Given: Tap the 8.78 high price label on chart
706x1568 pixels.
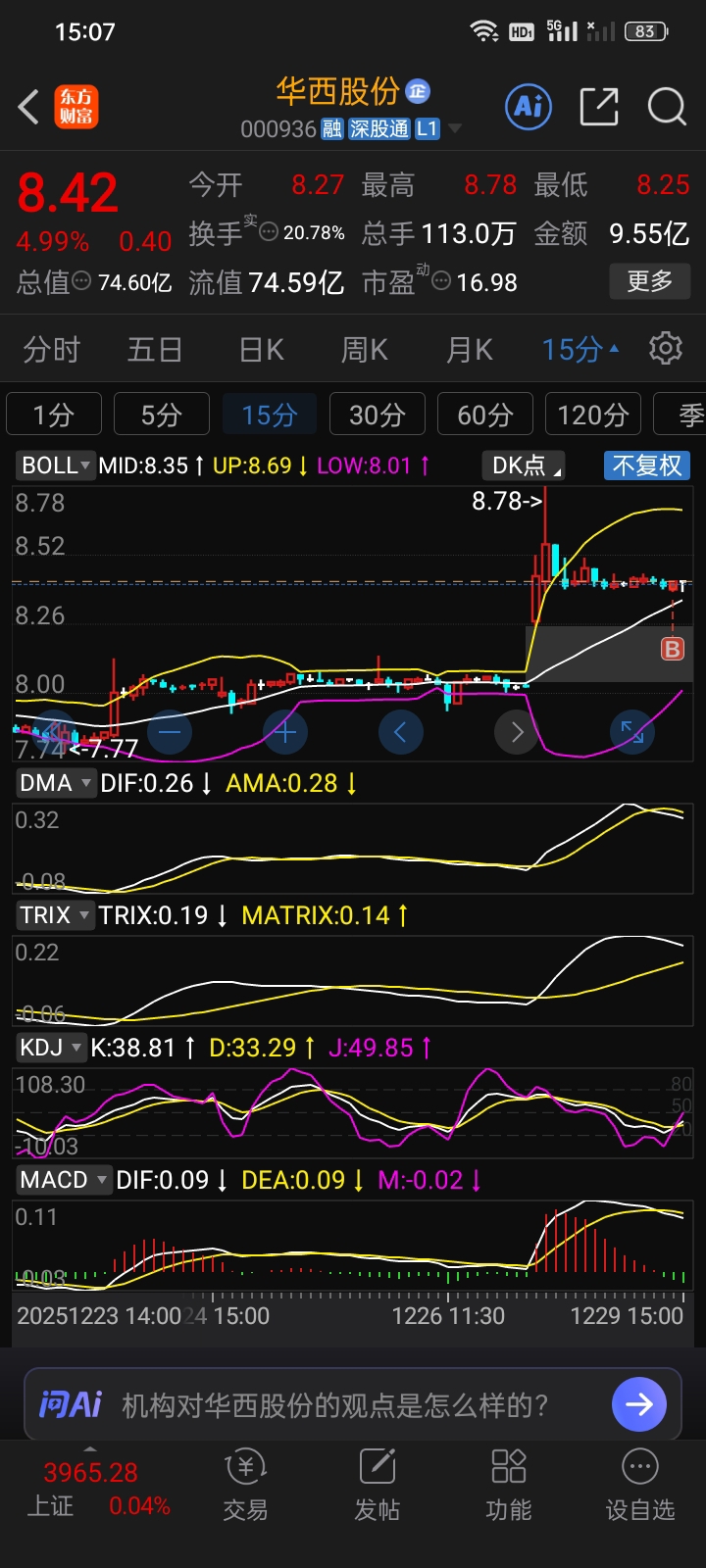Looking at the screenshot, I should coord(507,501).
